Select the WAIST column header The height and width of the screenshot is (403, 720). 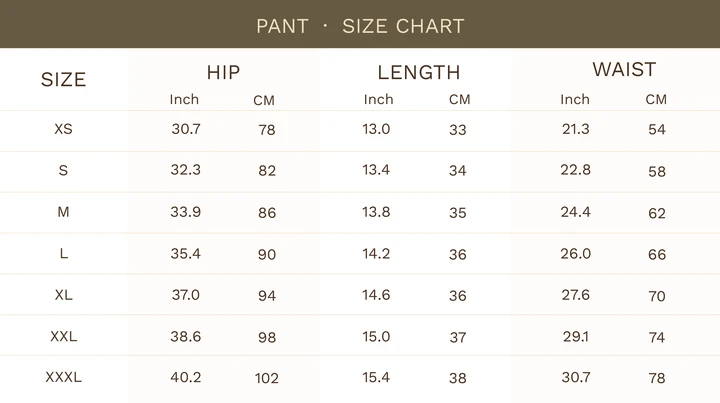[623, 69]
